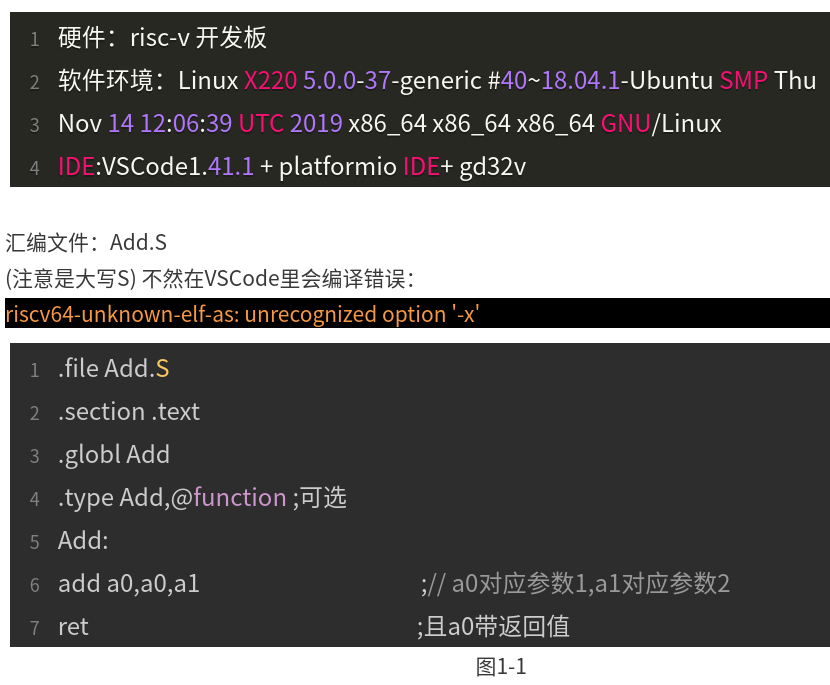The image size is (830, 685).
Task: Click the 'Add:' label line
Action: click(x=83, y=541)
